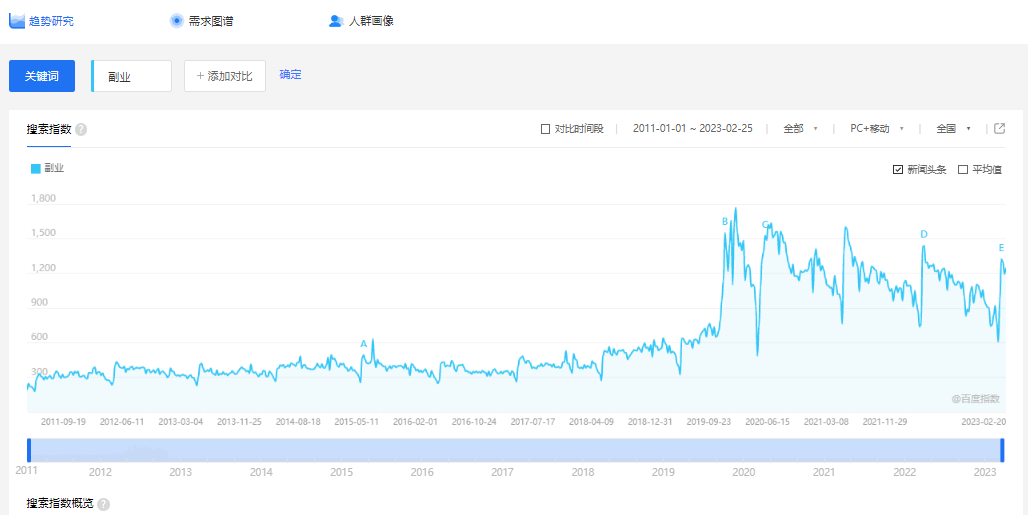Check the 平均值 checkbox
Image resolution: width=1028 pixels, height=515 pixels.
[x=963, y=169]
